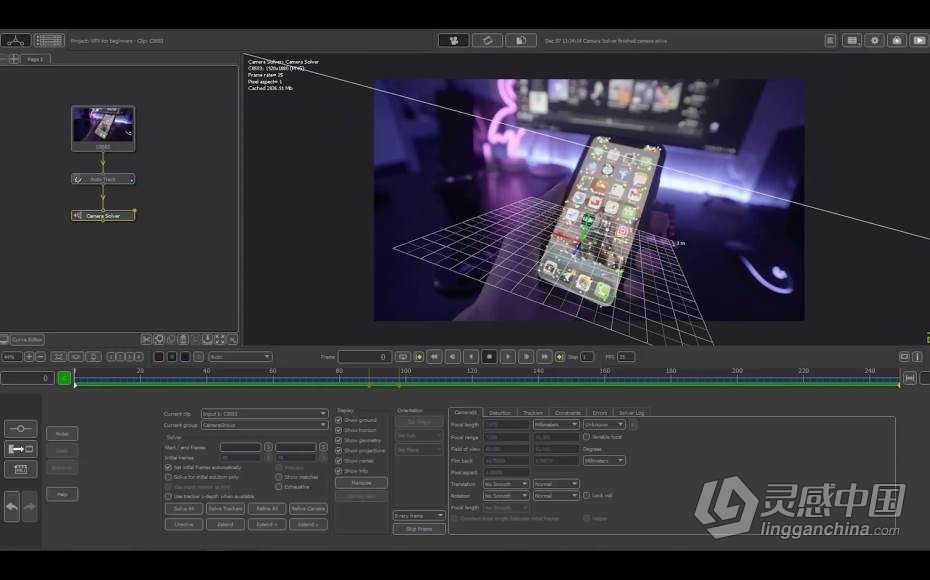Click the go to first frame button
930x580 pixels.
pos(434,356)
